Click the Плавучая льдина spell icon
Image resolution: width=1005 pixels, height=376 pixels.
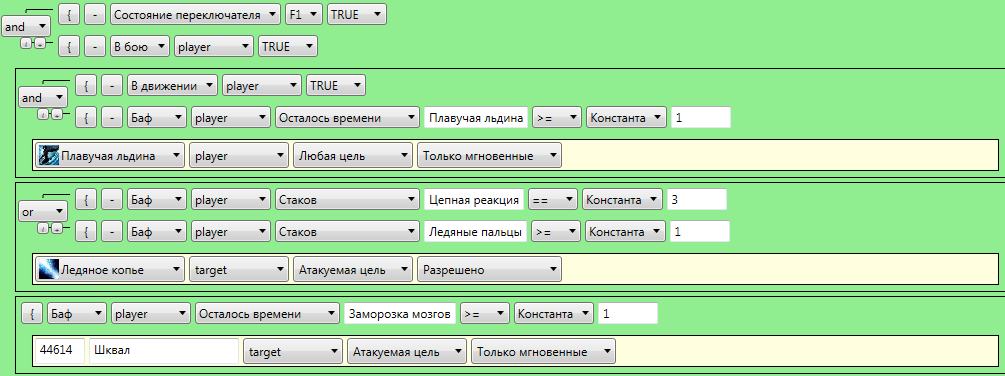coord(49,156)
